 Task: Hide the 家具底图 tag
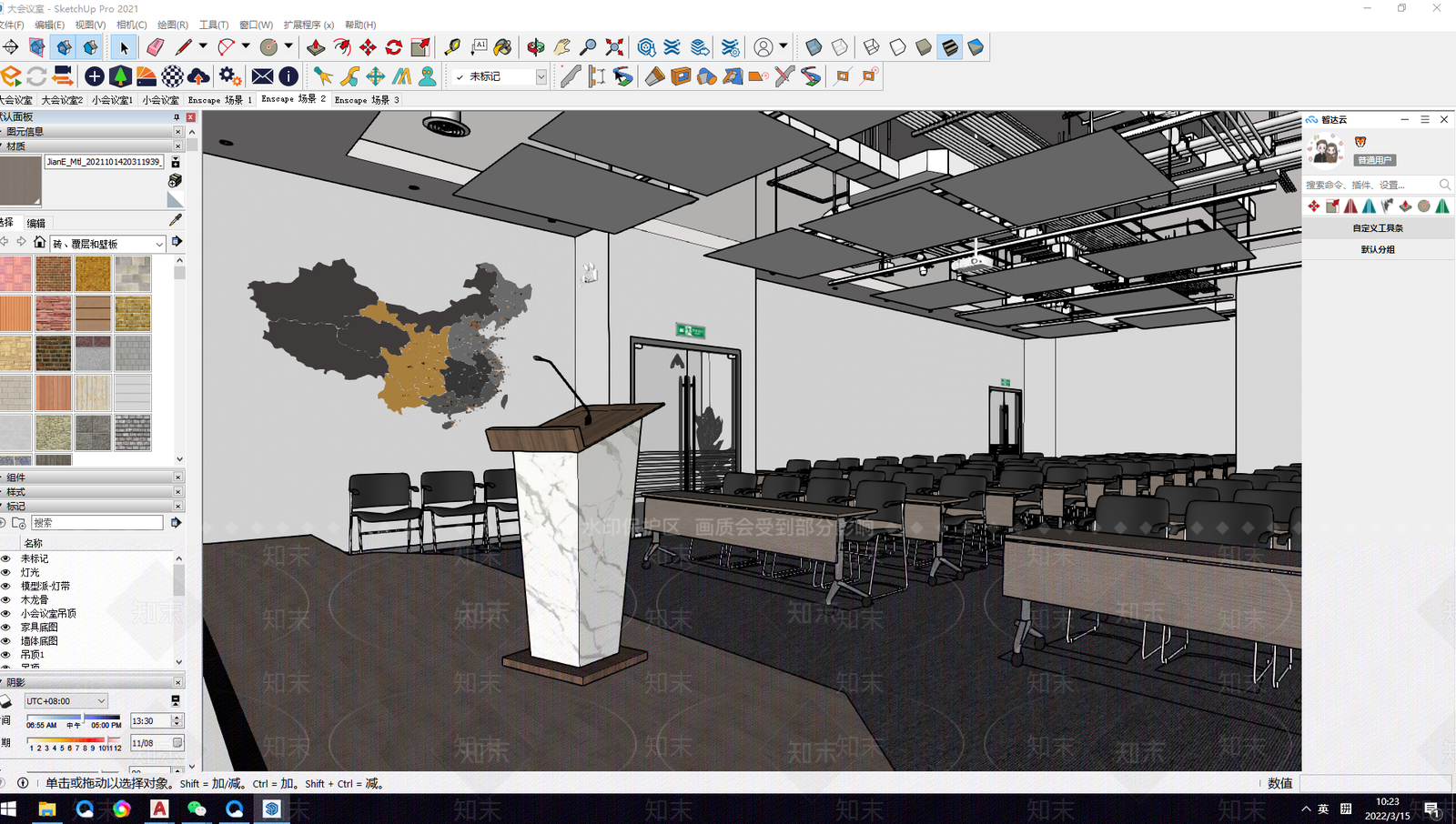[x=5, y=627]
